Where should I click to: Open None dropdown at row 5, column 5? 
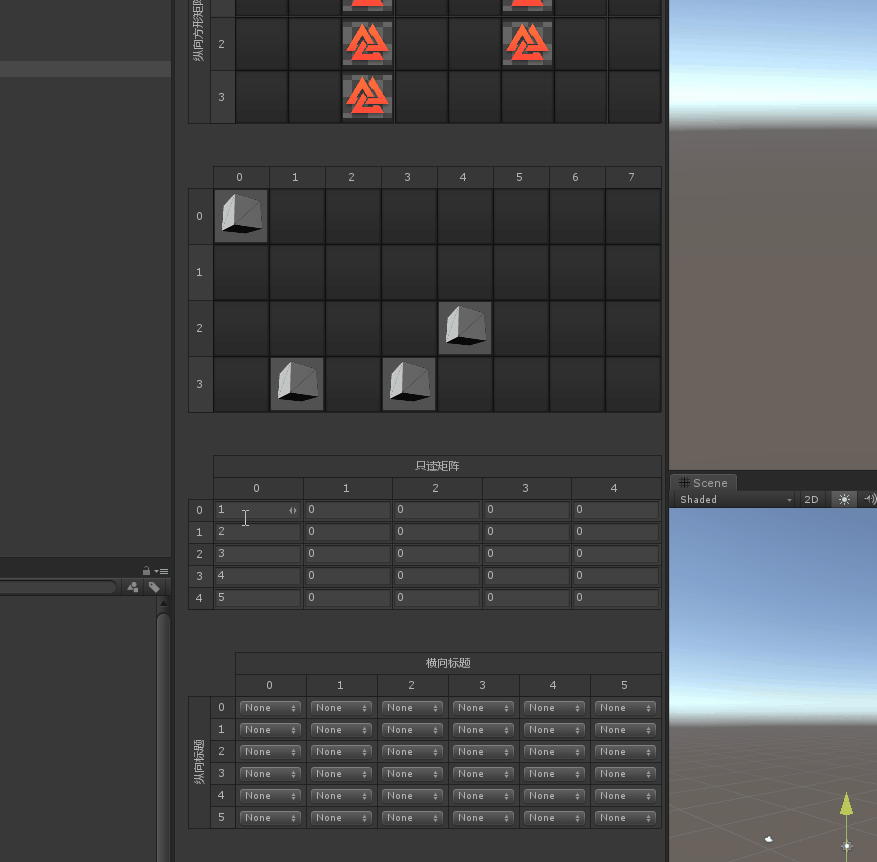click(625, 818)
